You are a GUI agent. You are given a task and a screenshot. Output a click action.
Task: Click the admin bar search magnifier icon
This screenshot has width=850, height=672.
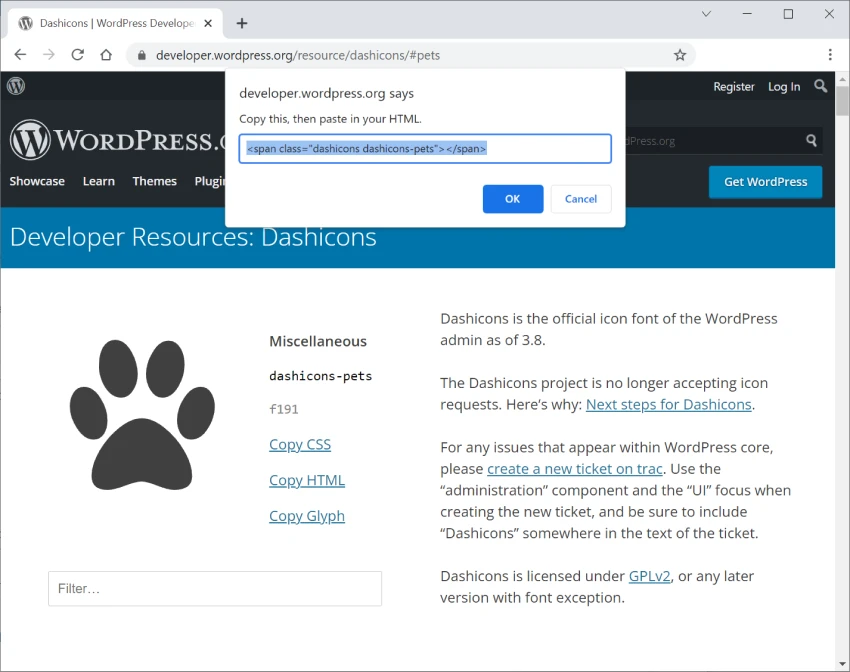point(821,86)
